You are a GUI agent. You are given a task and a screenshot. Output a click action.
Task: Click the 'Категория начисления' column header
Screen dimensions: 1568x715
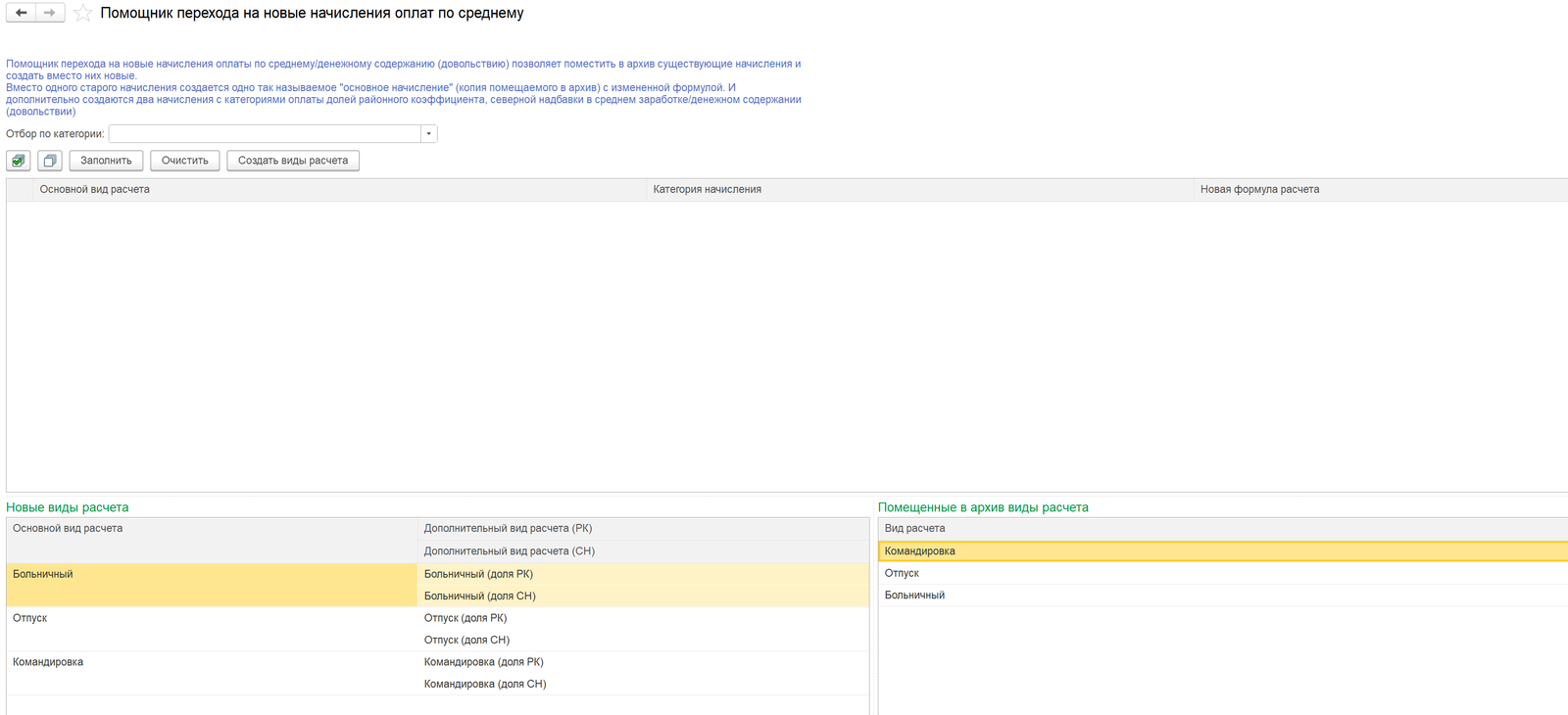(x=708, y=190)
